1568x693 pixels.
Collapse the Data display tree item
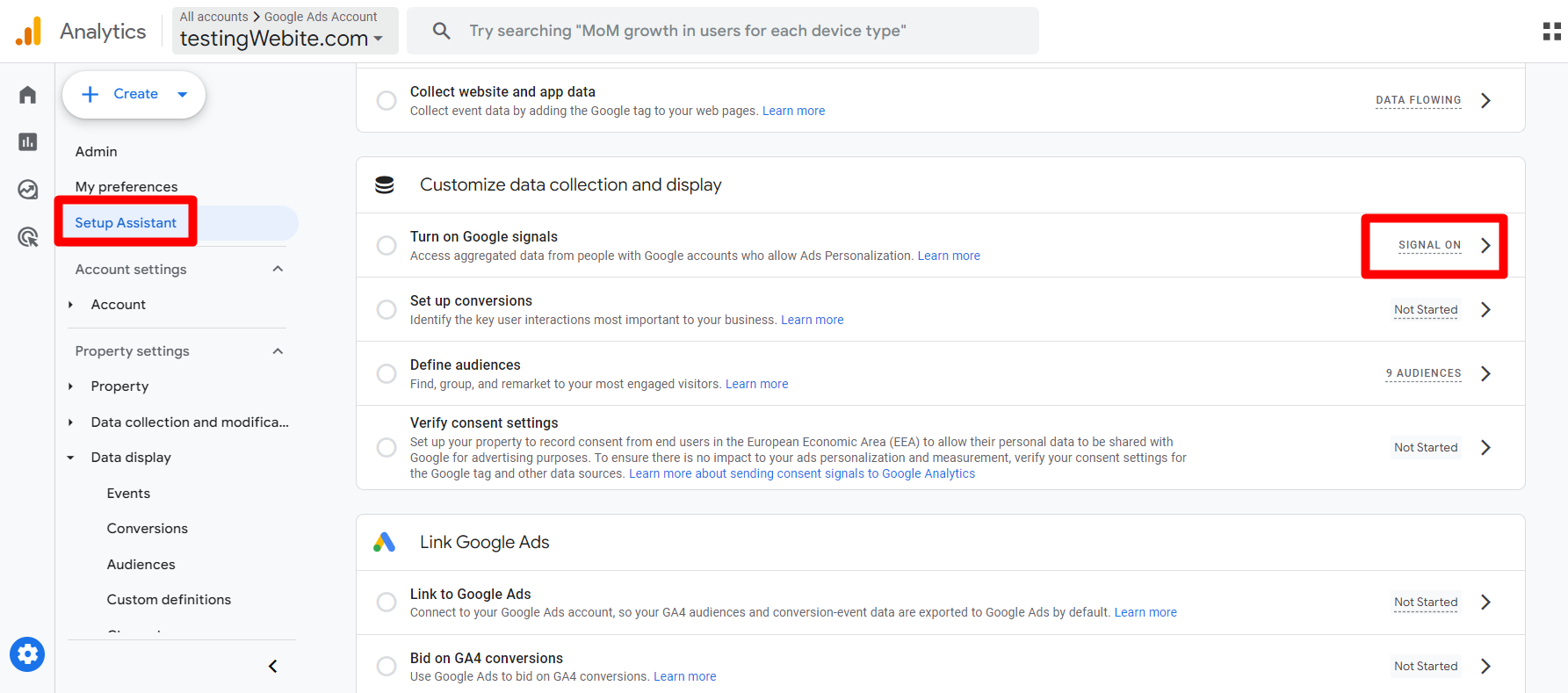pos(70,458)
